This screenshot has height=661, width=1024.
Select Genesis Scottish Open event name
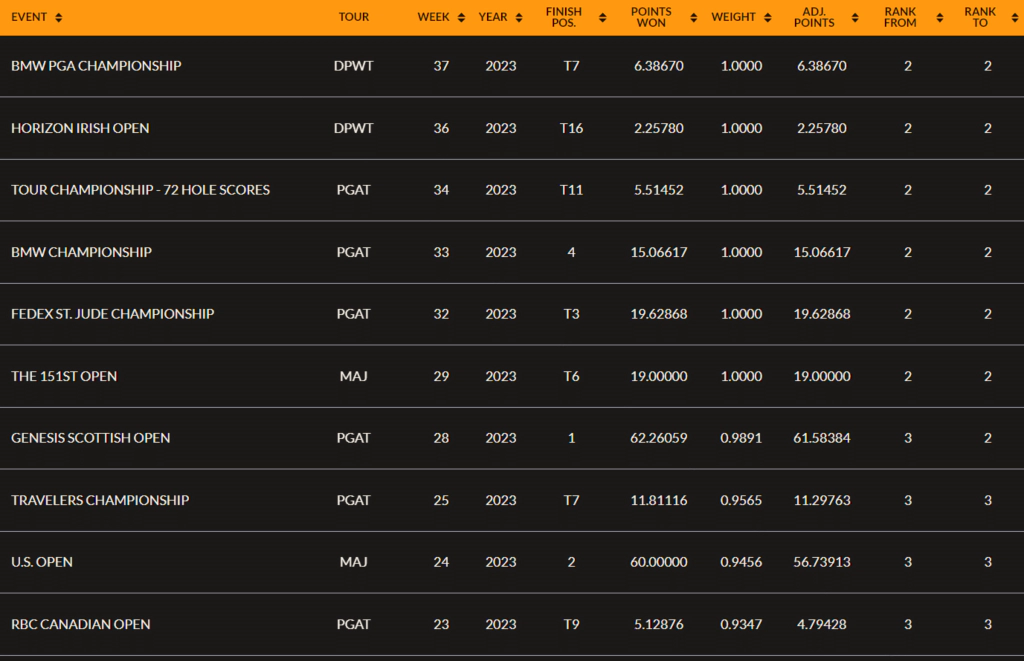coord(90,438)
